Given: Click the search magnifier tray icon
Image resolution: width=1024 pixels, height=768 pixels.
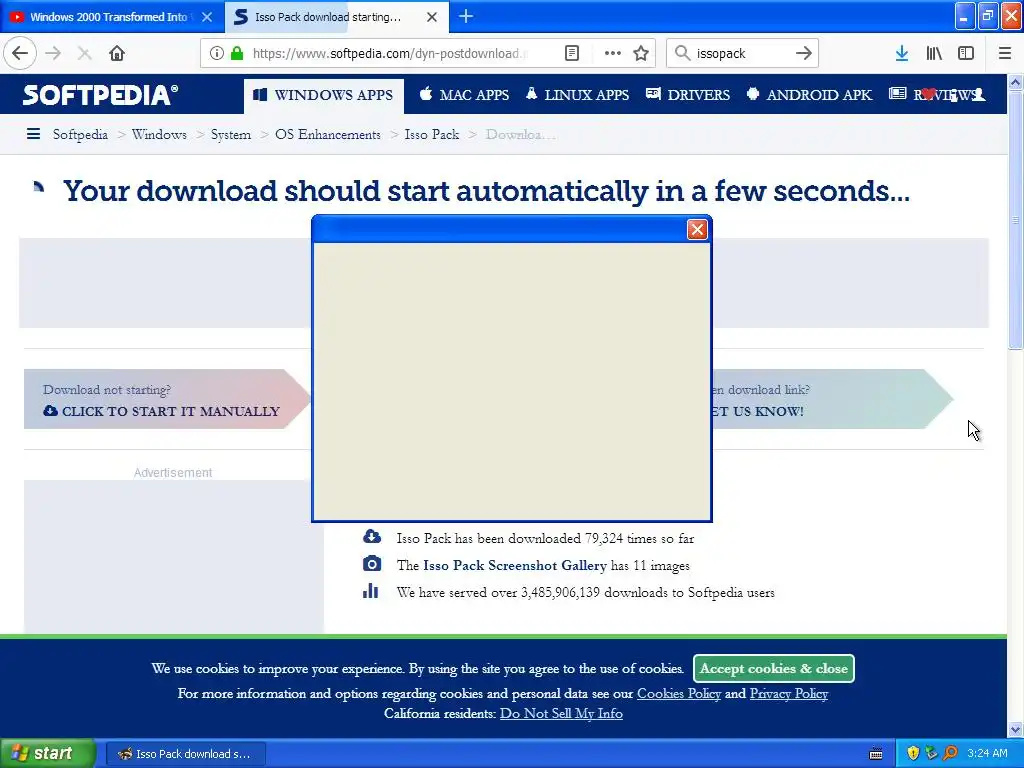Looking at the screenshot, I should 950,753.
